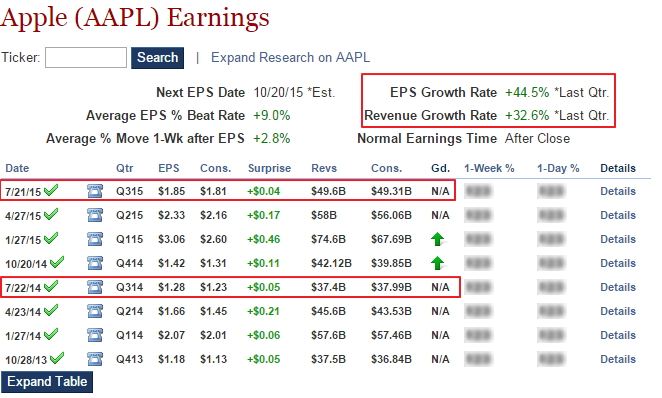
Task: Click the phone icon for Q315 row
Action: 95,191
